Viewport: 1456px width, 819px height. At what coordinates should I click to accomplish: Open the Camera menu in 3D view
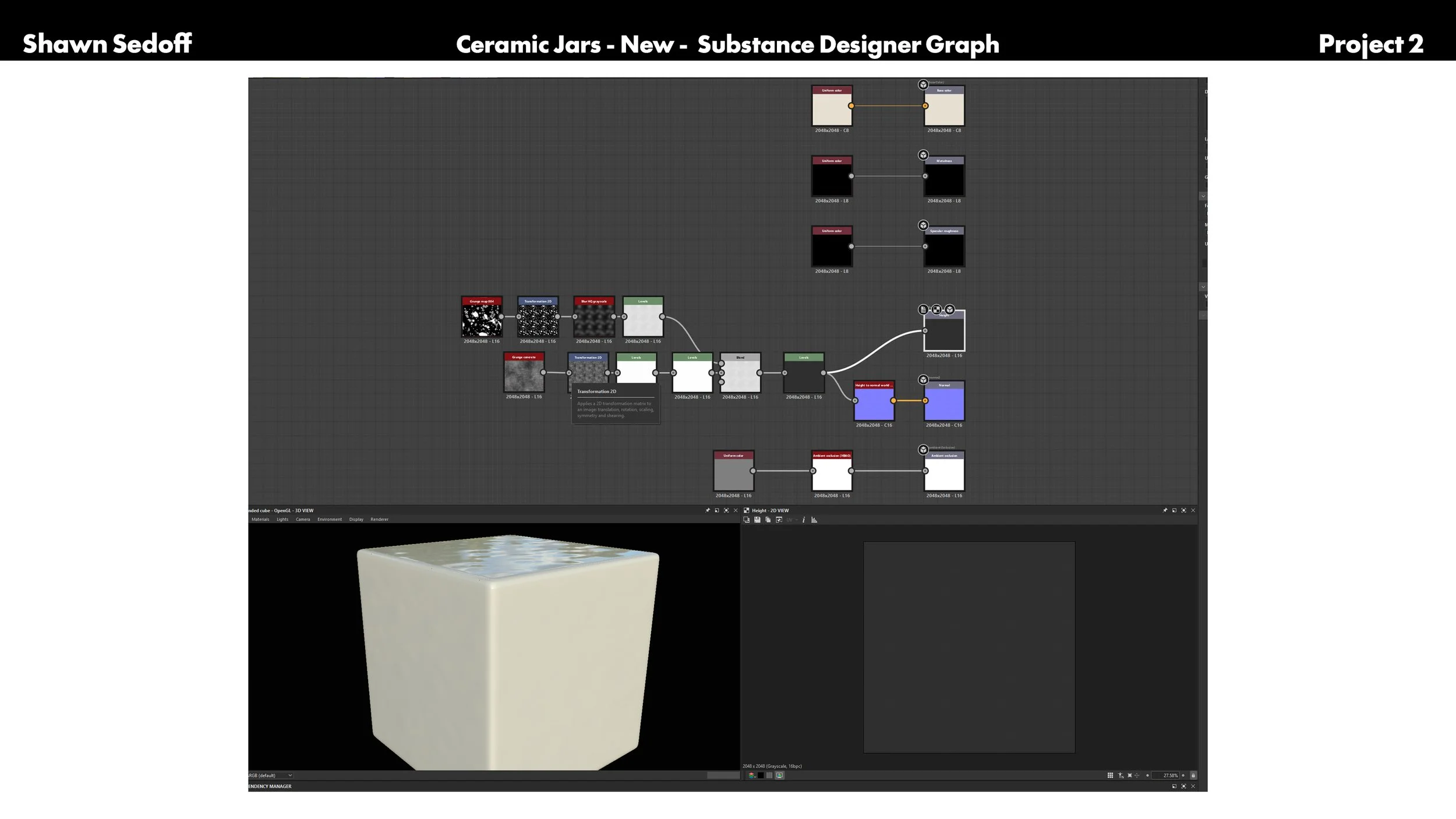(303, 519)
